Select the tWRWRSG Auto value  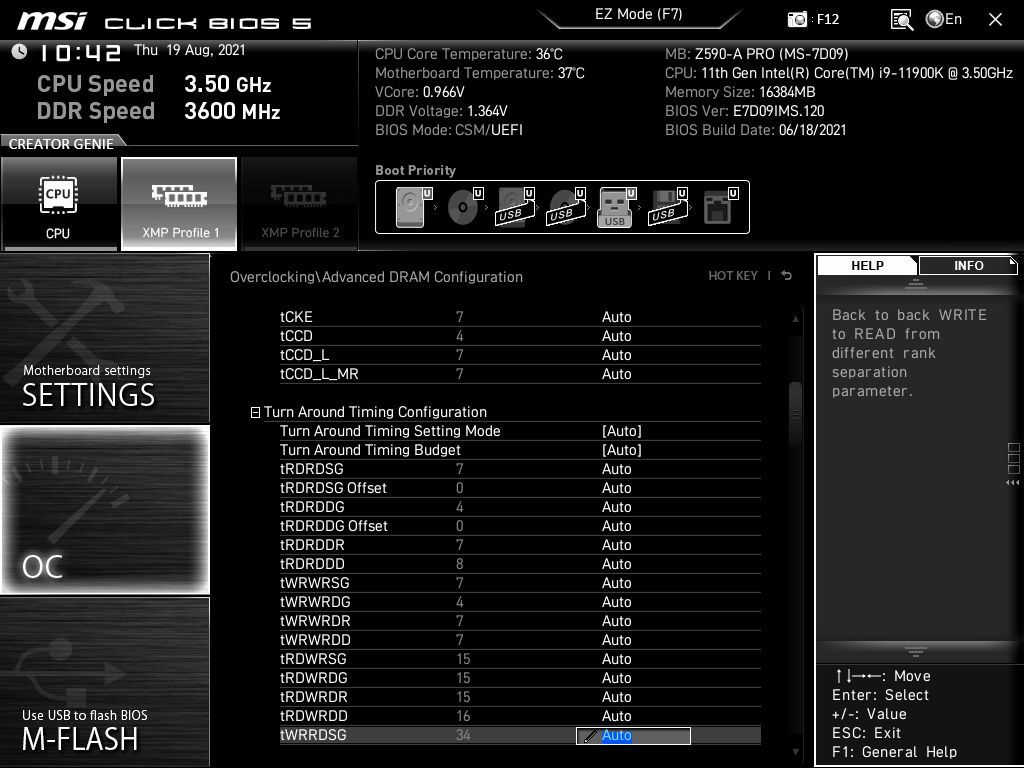(x=616, y=583)
